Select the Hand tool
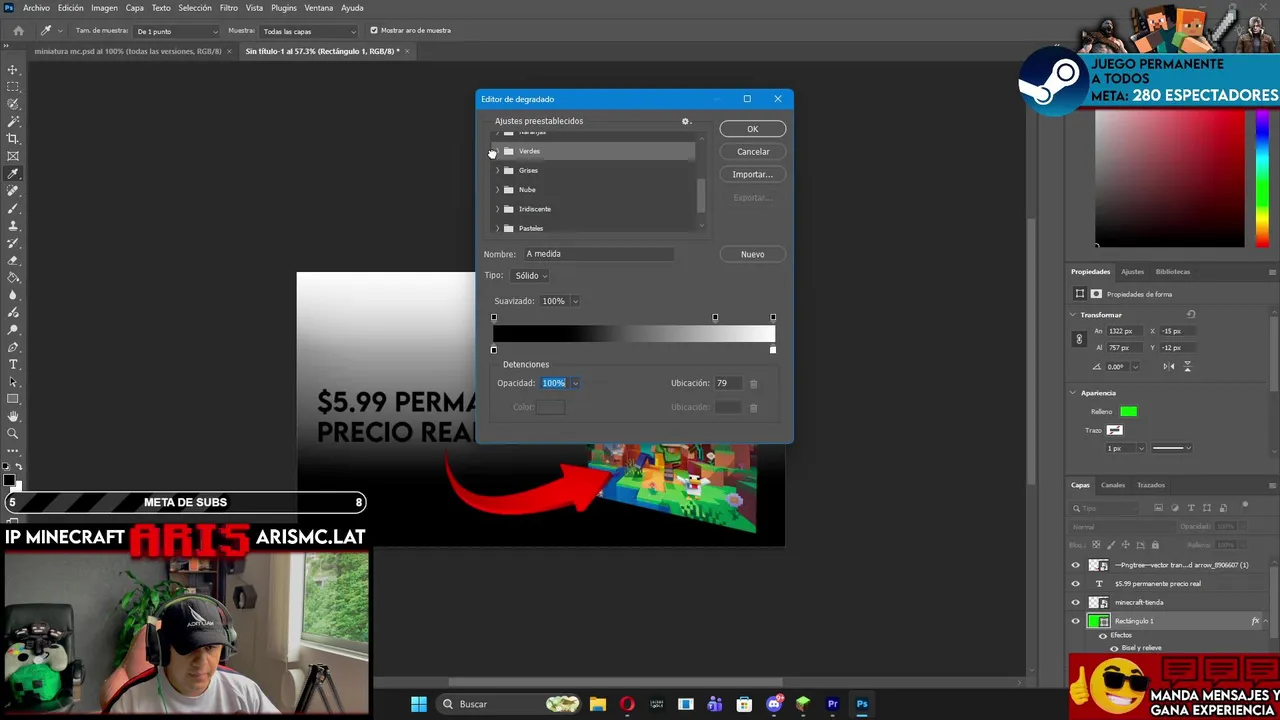Screen dimensions: 1280x720 point(13,416)
